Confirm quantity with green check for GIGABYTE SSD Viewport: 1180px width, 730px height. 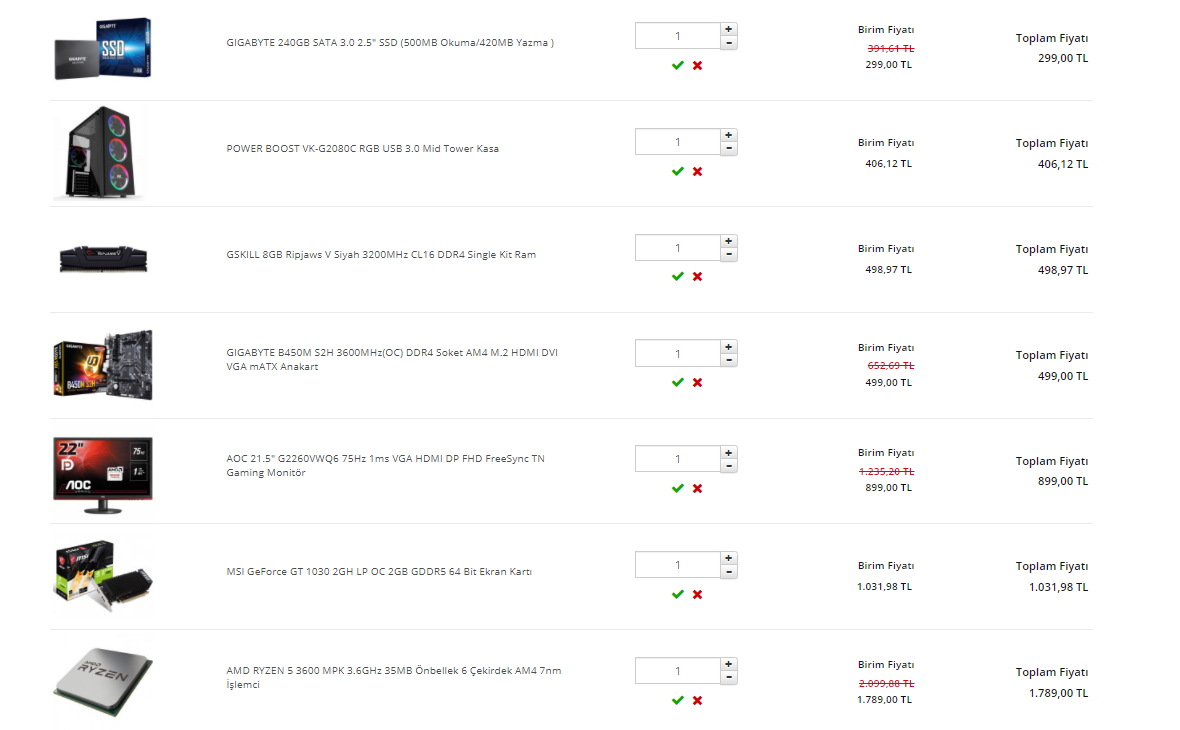click(x=677, y=65)
